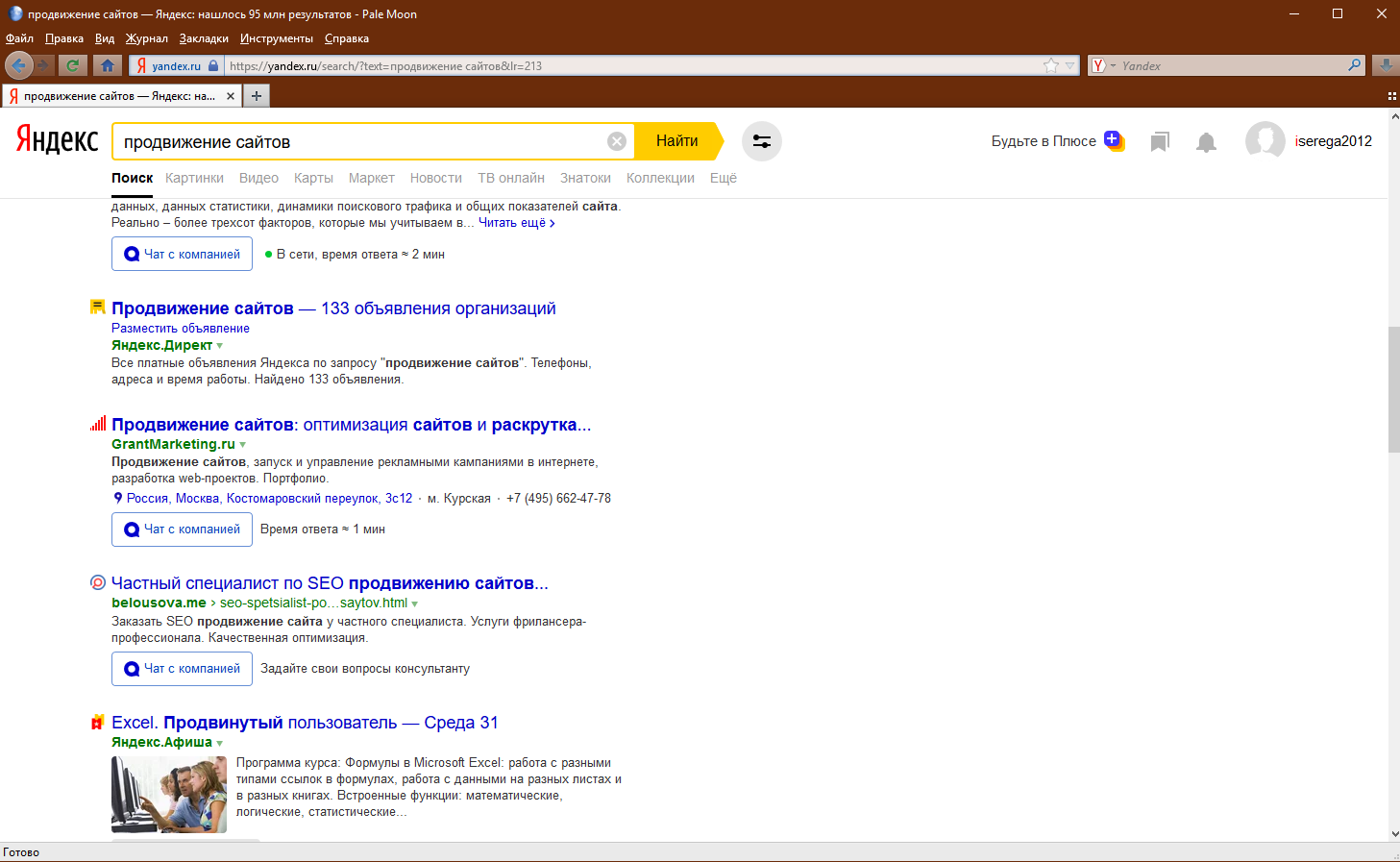Open the browser home page
The image size is (1400, 862).
(x=108, y=65)
